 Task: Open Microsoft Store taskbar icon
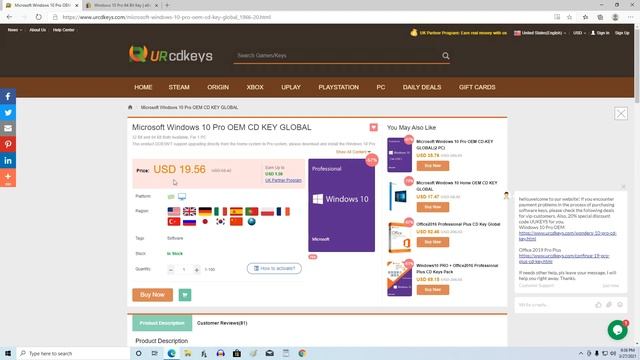(x=237, y=353)
